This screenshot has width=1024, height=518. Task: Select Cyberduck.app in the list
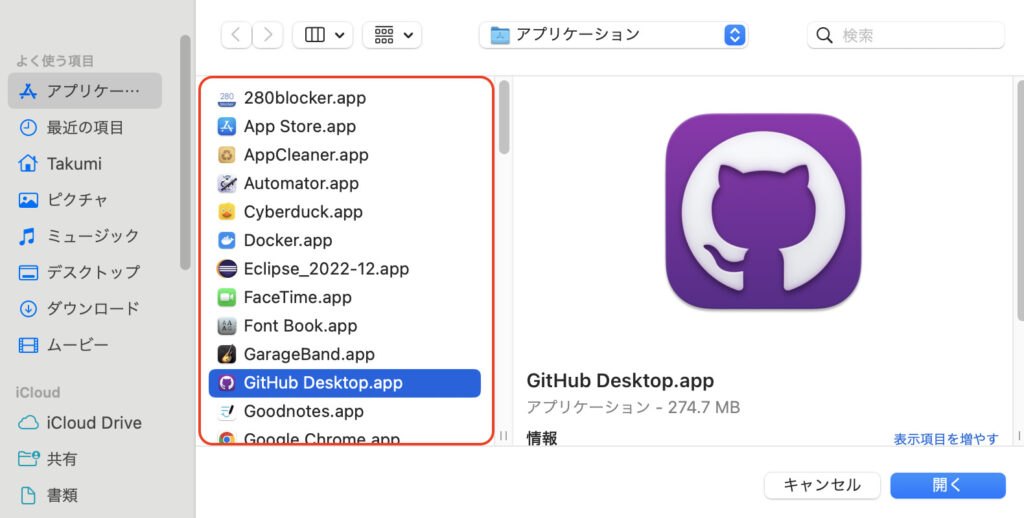[x=345, y=212]
